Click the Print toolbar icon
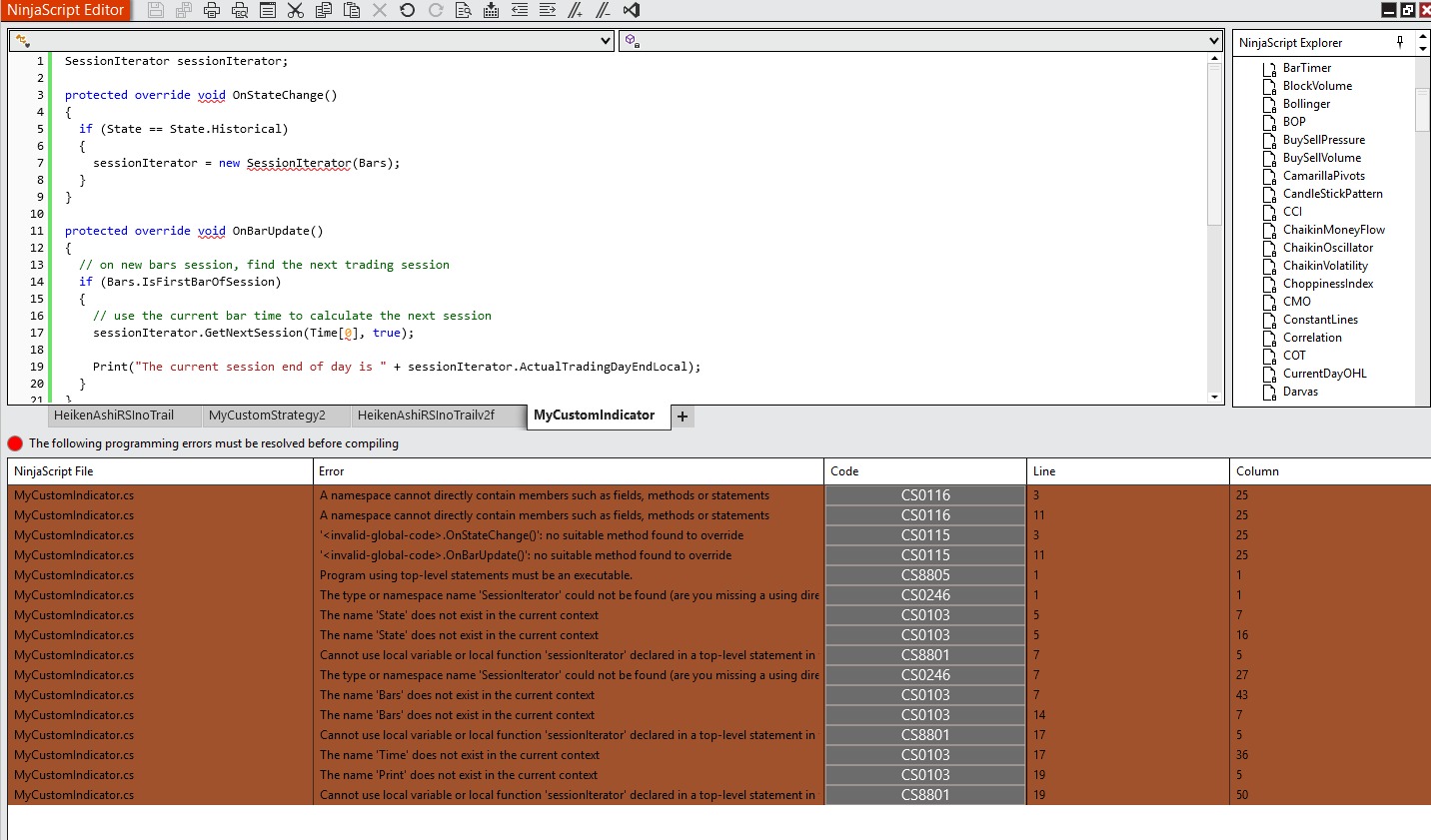 tap(212, 10)
